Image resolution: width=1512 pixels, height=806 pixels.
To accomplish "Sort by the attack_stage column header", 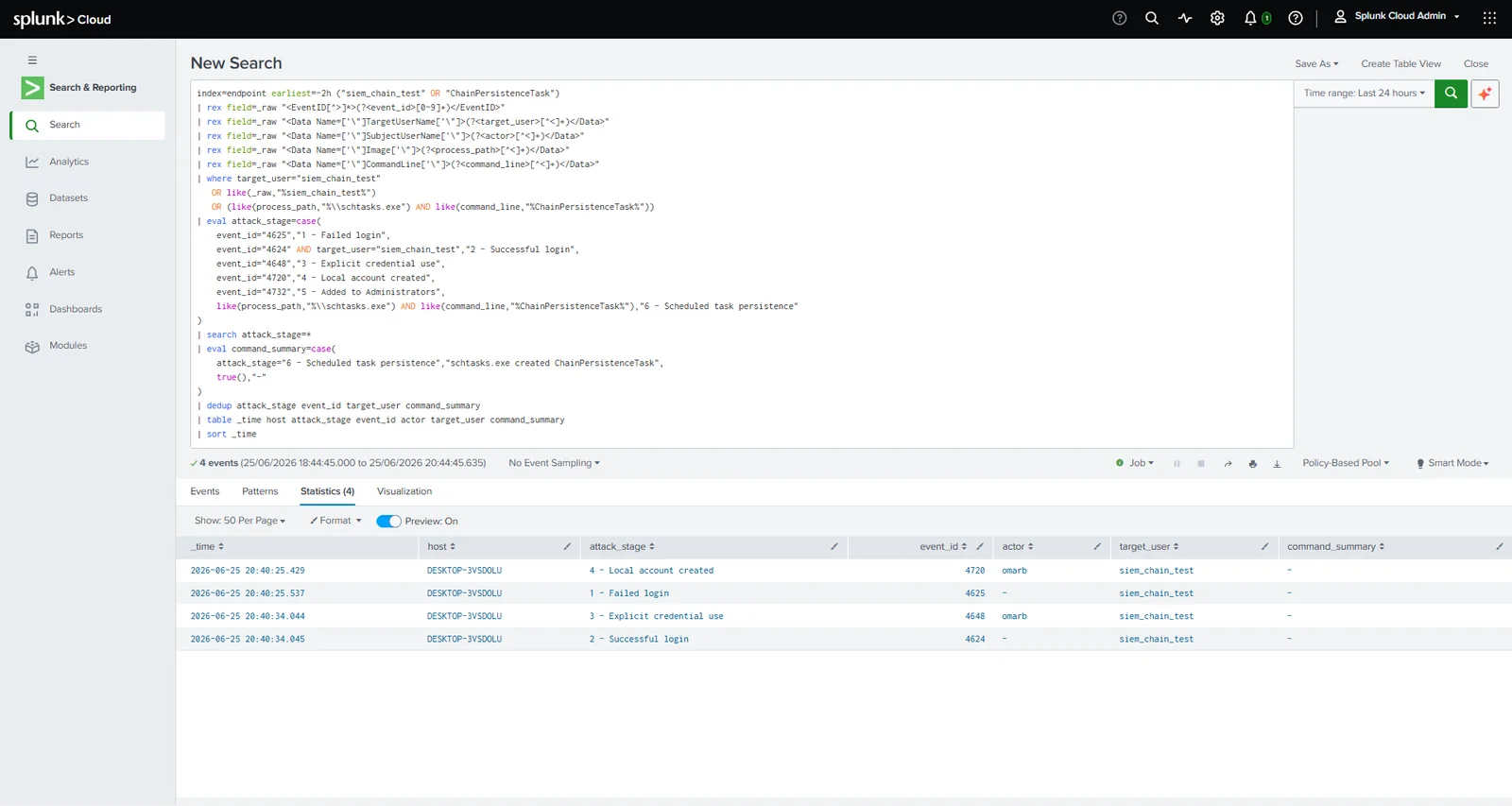I will (622, 546).
